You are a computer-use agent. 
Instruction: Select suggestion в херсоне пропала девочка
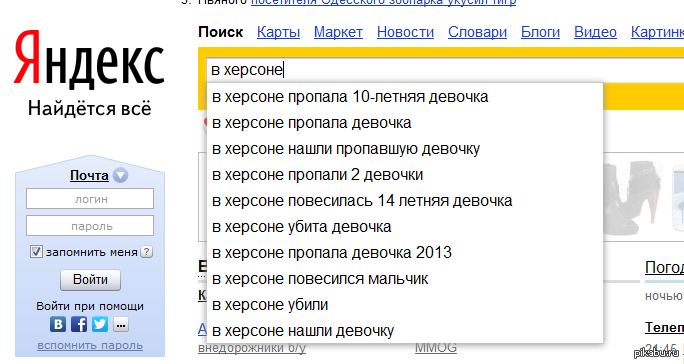click(x=405, y=123)
